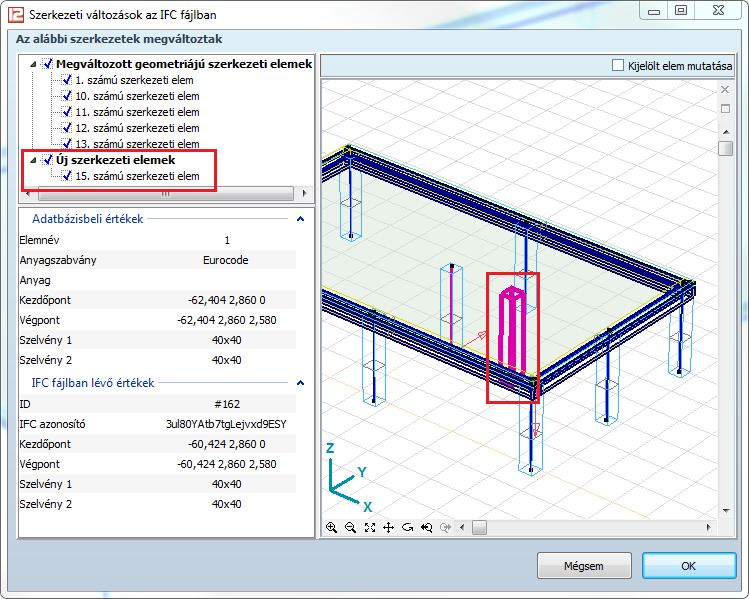Click IFC Végpont value -60,424 2,860 2,580
Screen dimensions: 749x599
point(226,464)
